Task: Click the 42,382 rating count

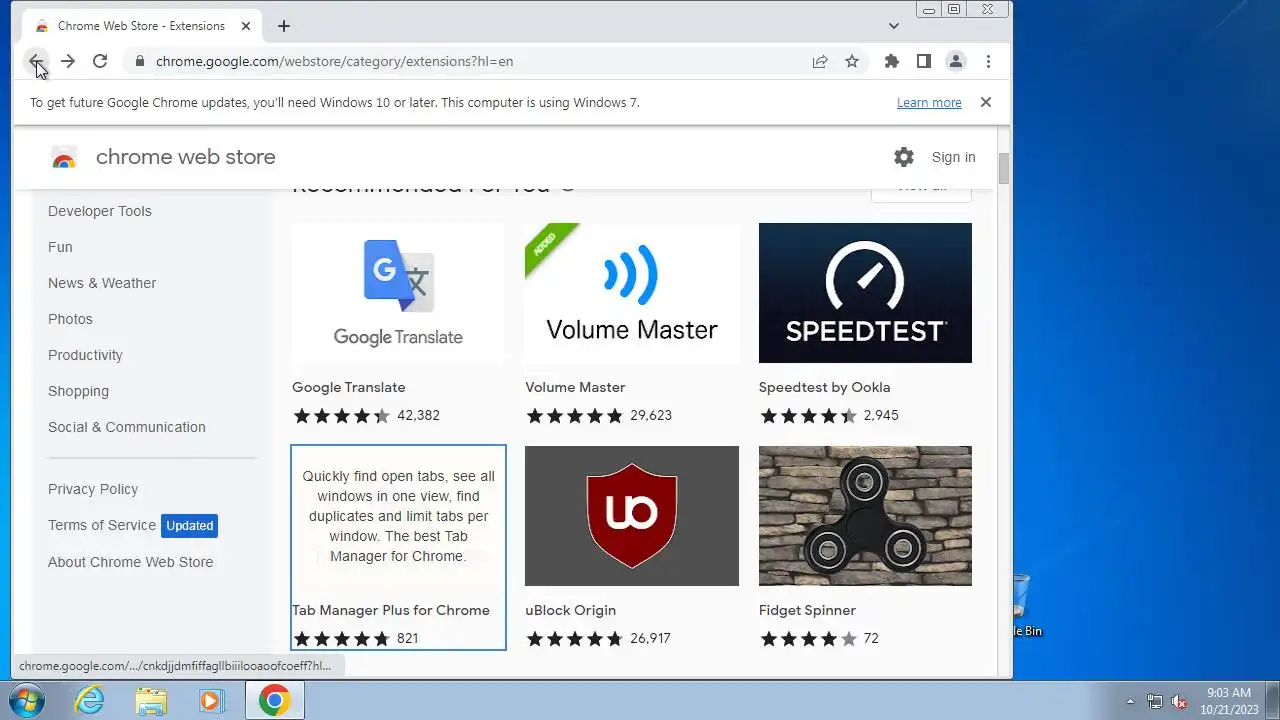Action: pos(418,415)
